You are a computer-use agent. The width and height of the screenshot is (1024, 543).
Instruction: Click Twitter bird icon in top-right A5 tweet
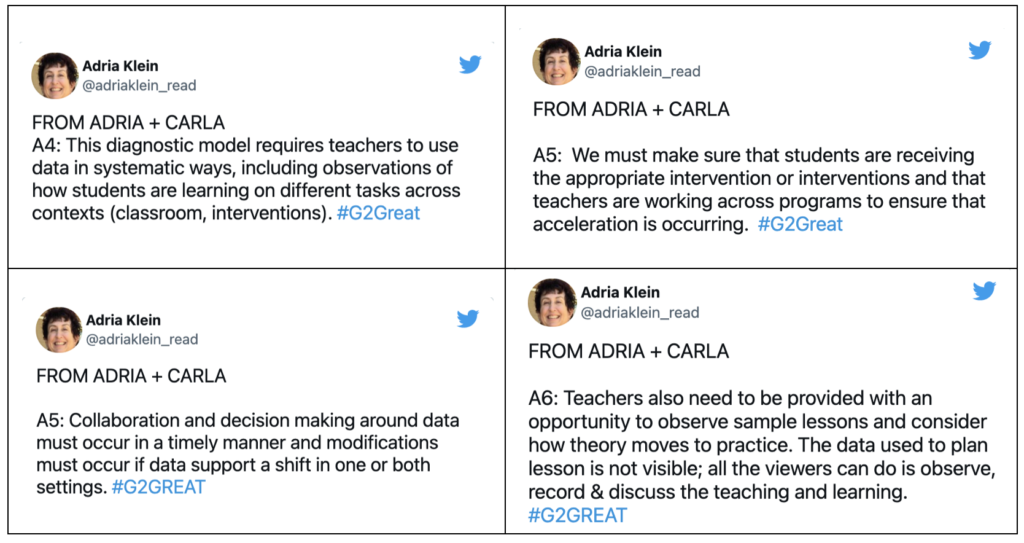coord(979,50)
